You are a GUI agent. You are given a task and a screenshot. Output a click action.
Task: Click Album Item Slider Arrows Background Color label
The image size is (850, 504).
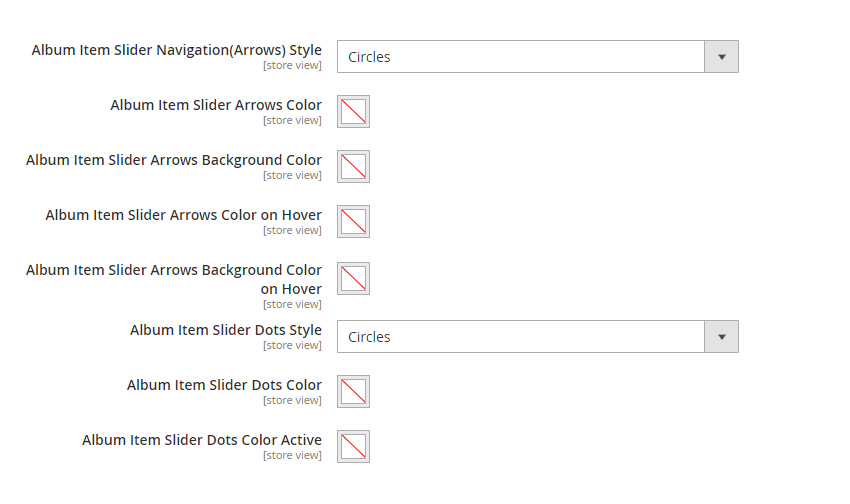tap(174, 160)
